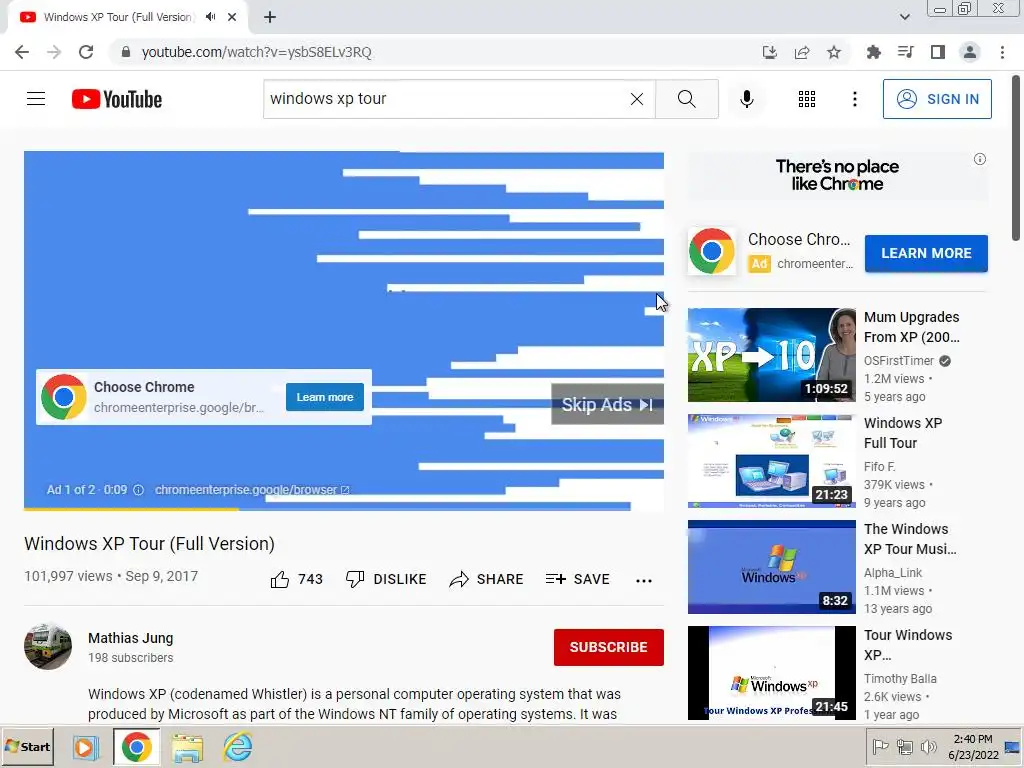Viewport: 1024px width, 768px height.
Task: Launch Internet Explorer from taskbar
Action: 237,747
